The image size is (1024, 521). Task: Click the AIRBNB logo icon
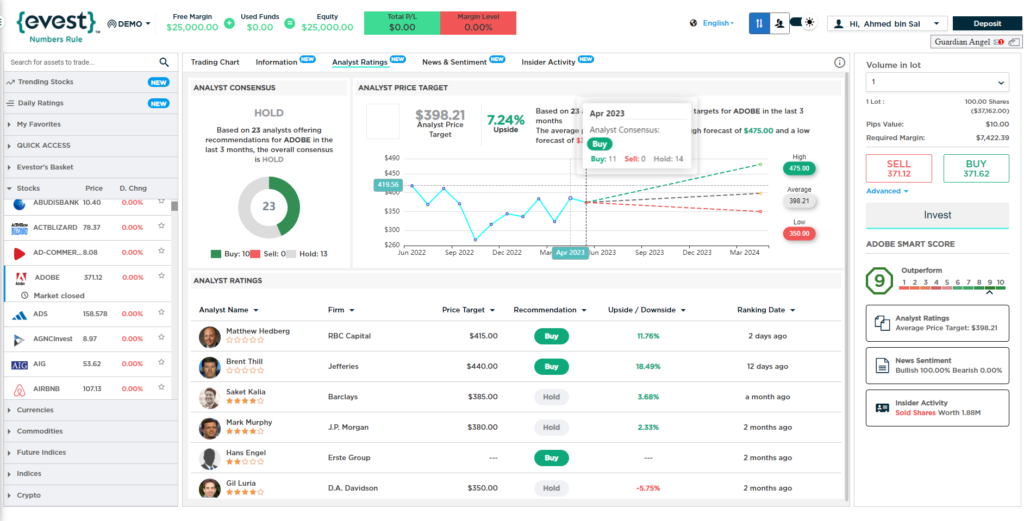click(x=20, y=389)
